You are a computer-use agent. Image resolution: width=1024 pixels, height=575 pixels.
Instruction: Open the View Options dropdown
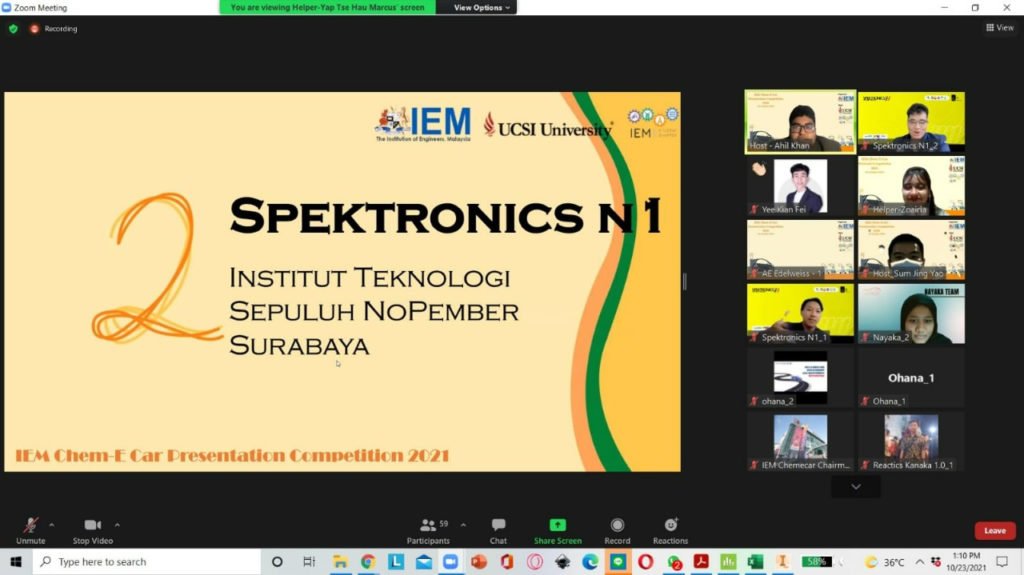coord(481,7)
